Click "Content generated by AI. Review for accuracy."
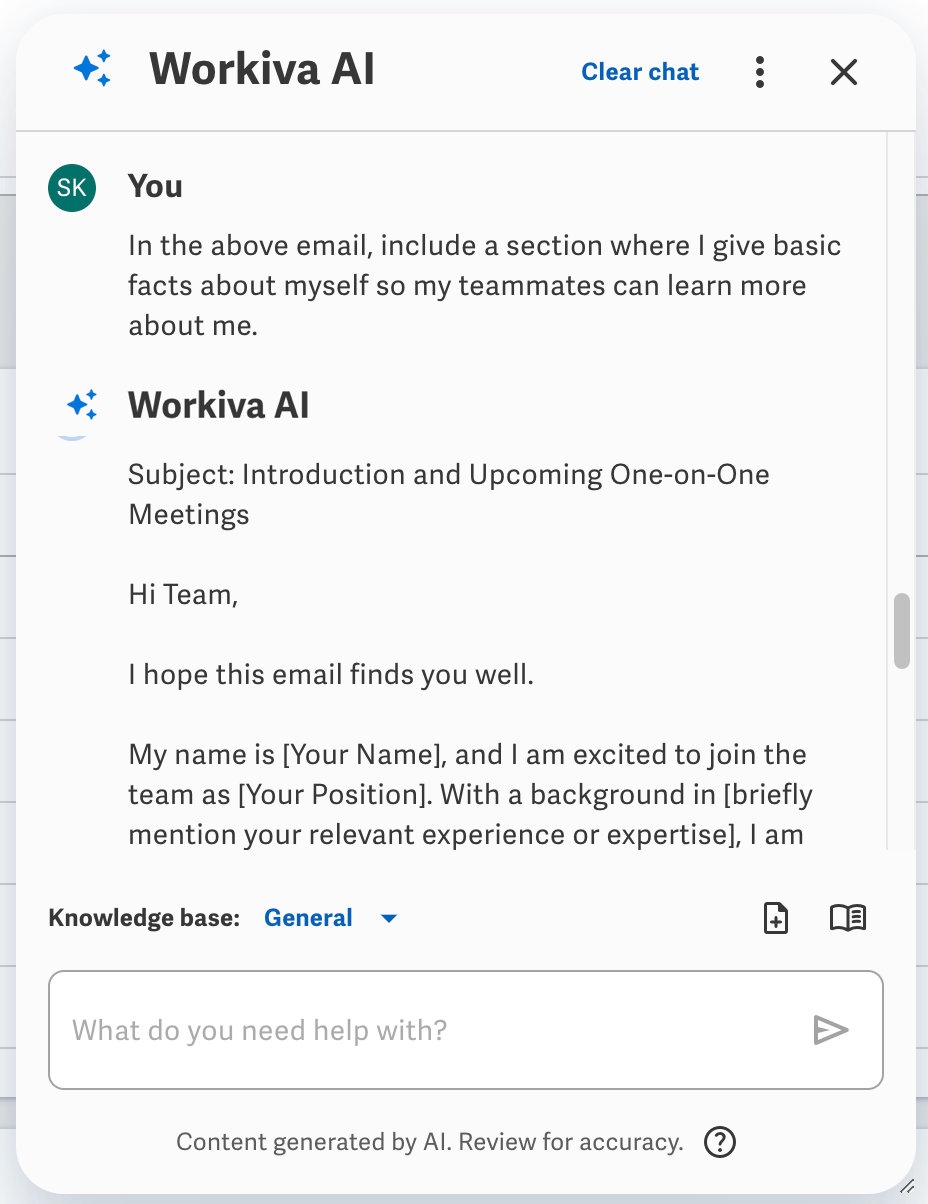The image size is (928, 1204). 430,1141
